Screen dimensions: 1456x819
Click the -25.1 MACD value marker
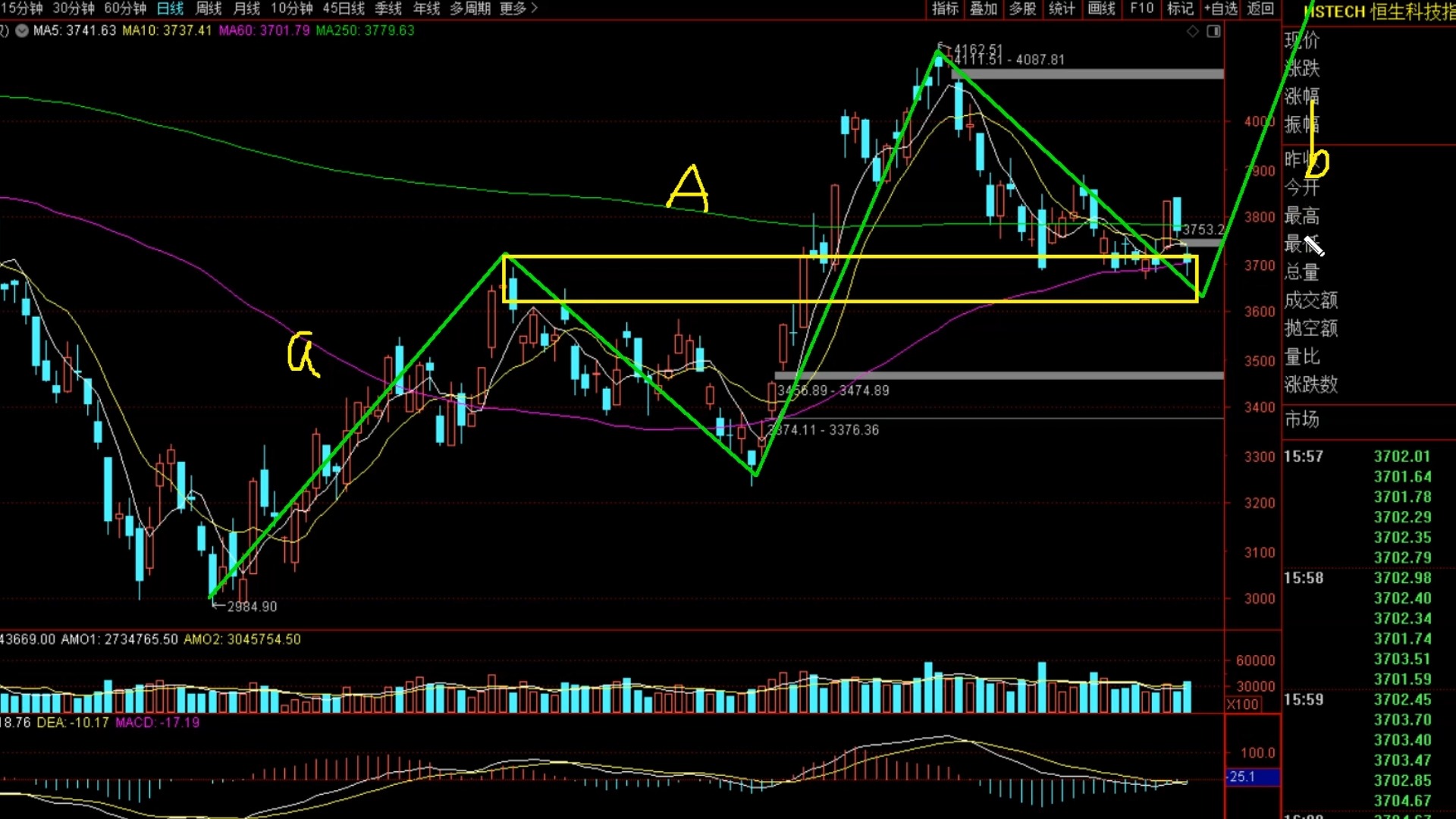[x=1252, y=777]
